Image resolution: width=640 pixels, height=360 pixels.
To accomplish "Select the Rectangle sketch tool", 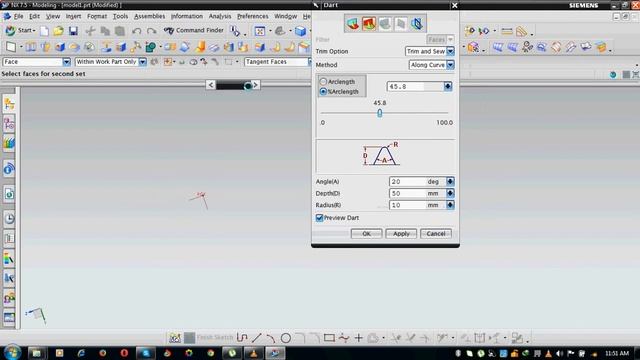I will tap(329, 338).
